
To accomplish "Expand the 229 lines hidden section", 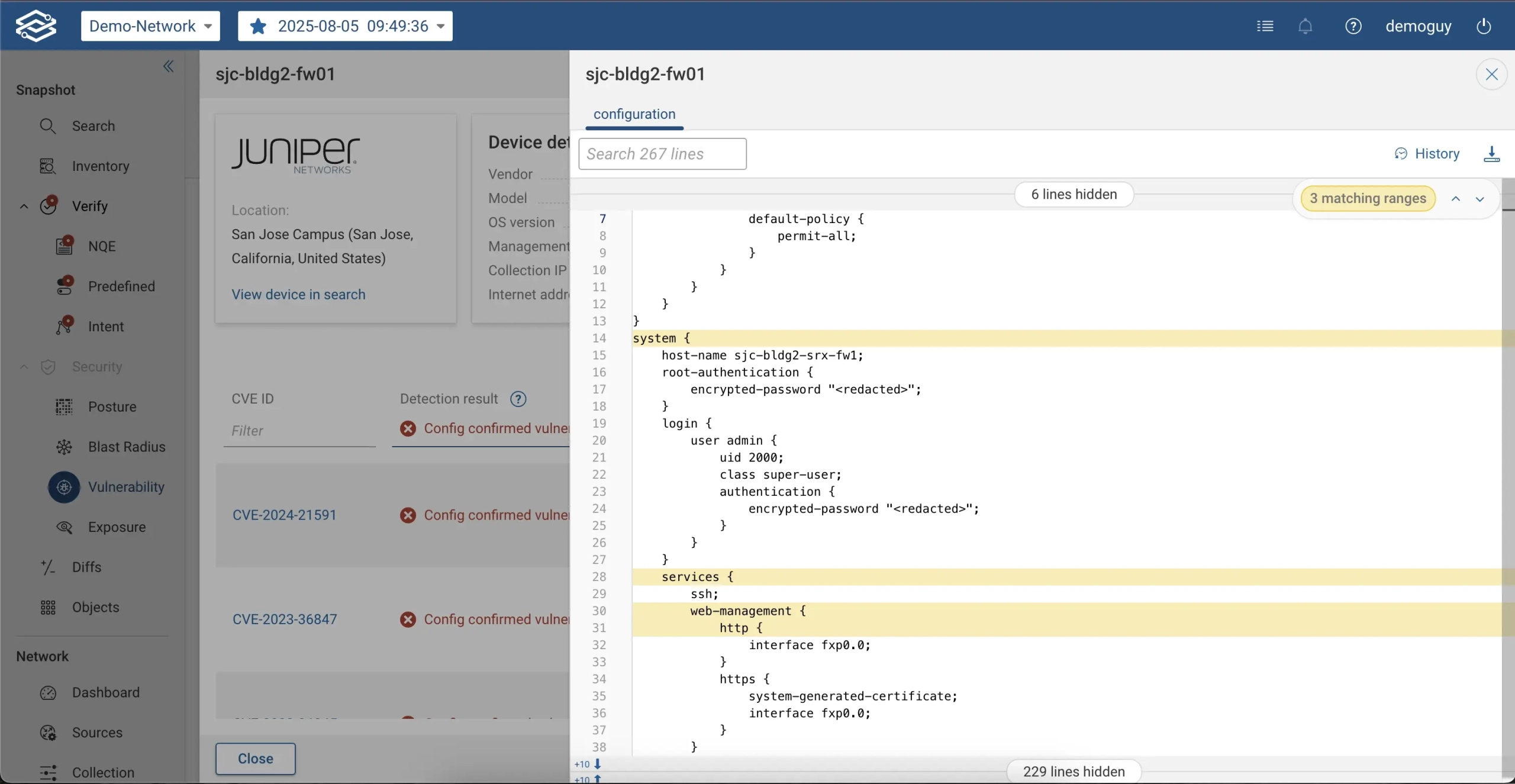I will [x=1074, y=772].
